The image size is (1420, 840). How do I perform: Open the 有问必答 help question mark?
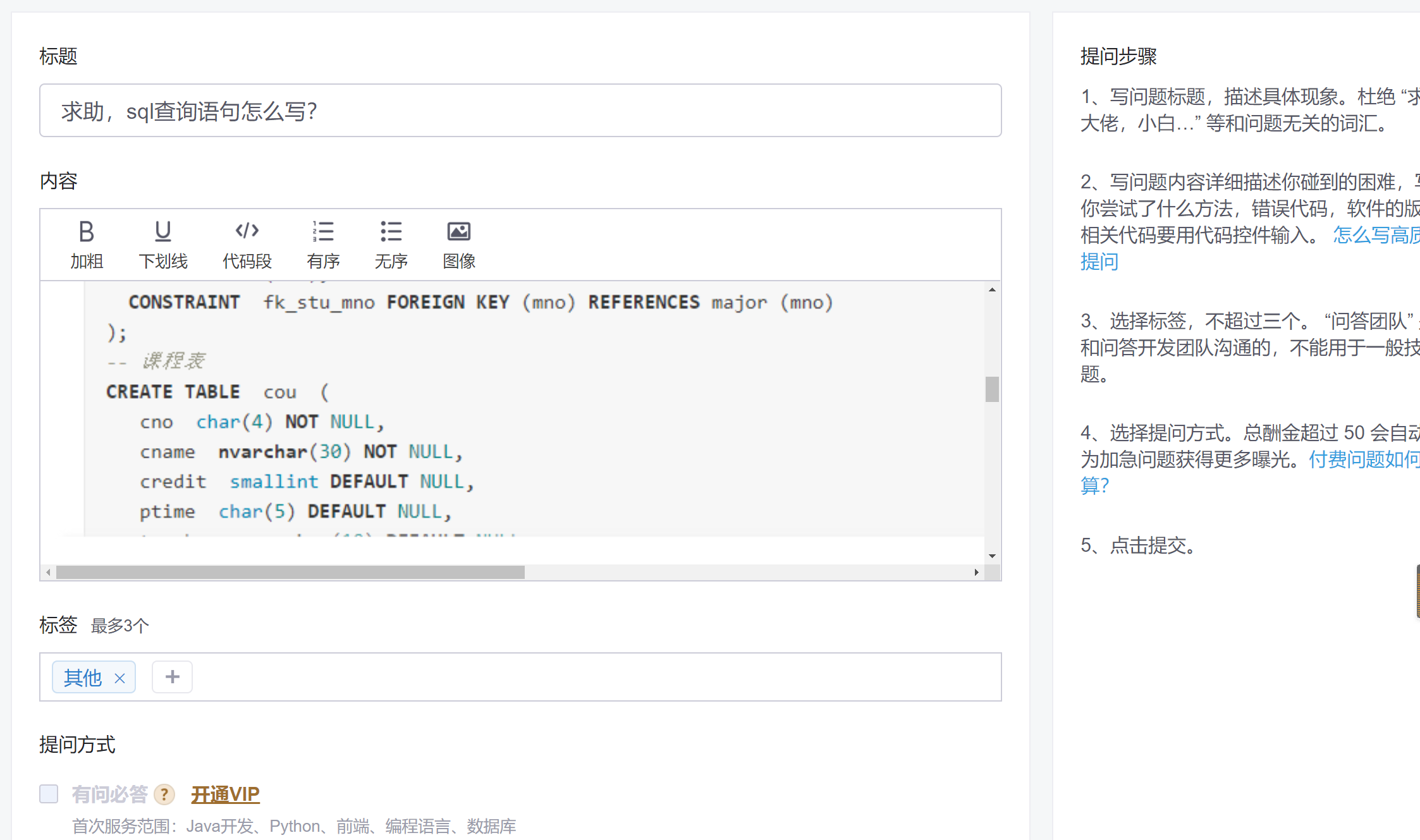[x=164, y=794]
